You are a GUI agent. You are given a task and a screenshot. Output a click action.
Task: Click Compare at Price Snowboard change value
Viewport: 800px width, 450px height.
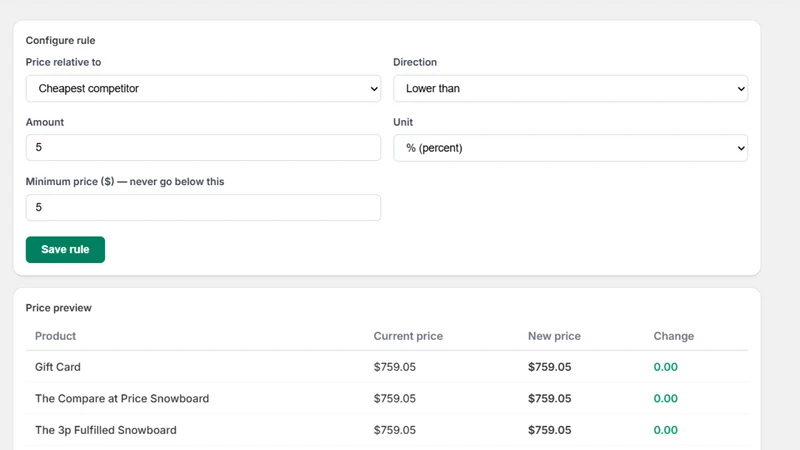click(665, 398)
